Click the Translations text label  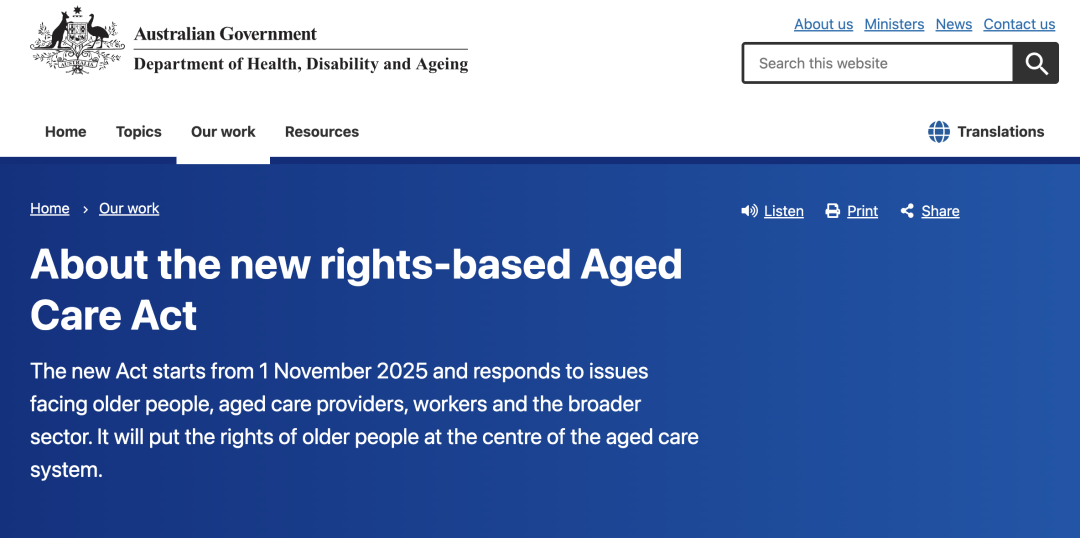(1000, 132)
